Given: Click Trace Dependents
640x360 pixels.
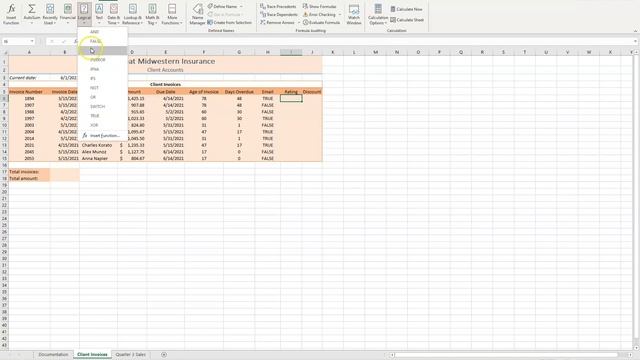Looking at the screenshot, I should 279,14.
